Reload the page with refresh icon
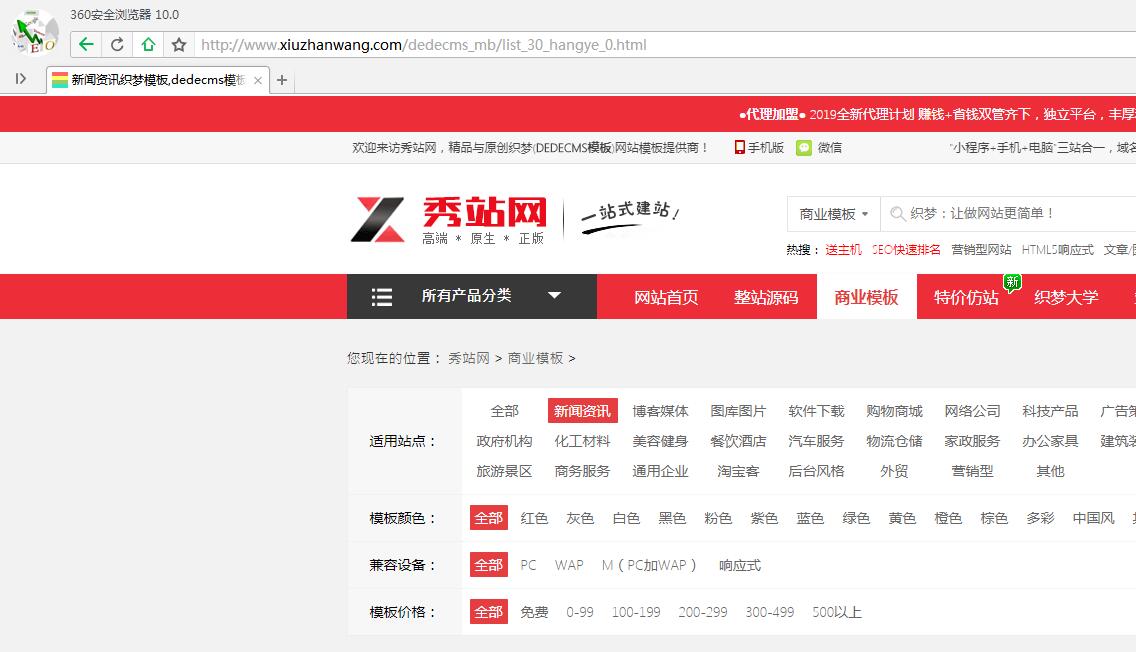Screen dimensions: 1136x652 (117, 44)
